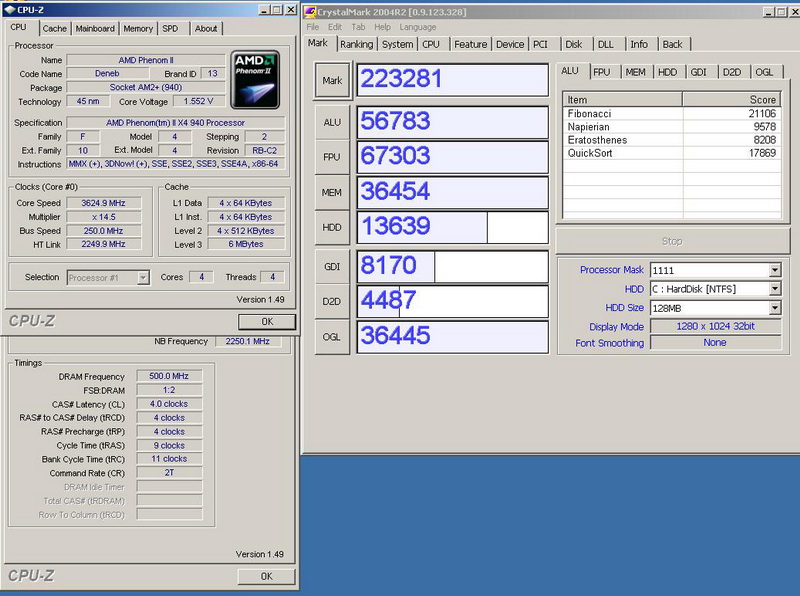Click OK in the back CPU-Z Memory window
The image size is (800, 596).
click(x=266, y=576)
